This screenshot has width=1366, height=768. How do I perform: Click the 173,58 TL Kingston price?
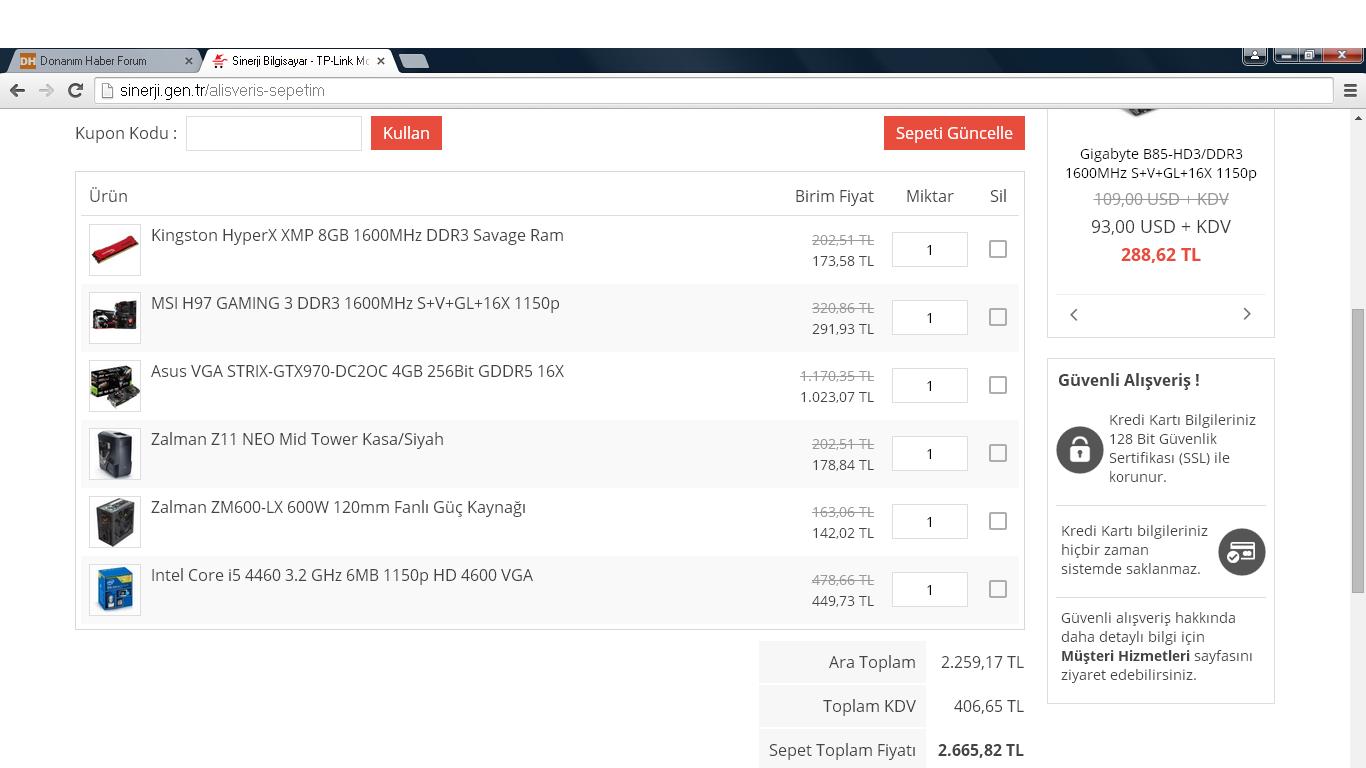(x=843, y=261)
